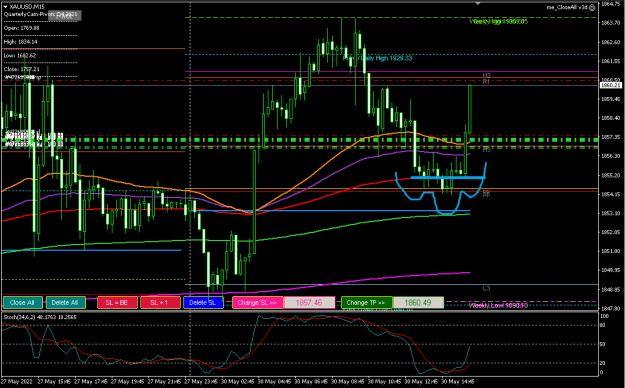Click the High: 1834.14 text
The width and height of the screenshot is (625, 388).
tap(20, 41)
